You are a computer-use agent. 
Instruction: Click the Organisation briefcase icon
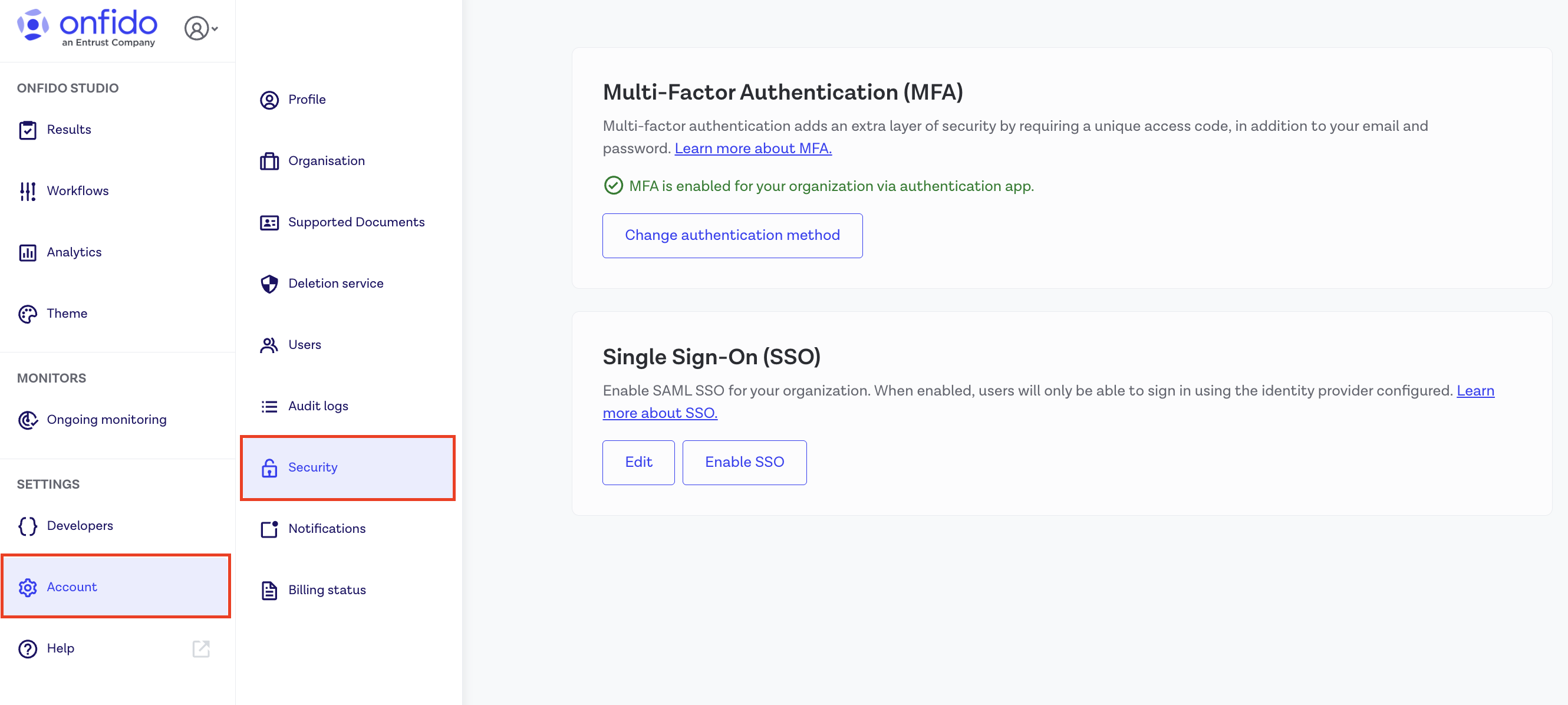(269, 162)
